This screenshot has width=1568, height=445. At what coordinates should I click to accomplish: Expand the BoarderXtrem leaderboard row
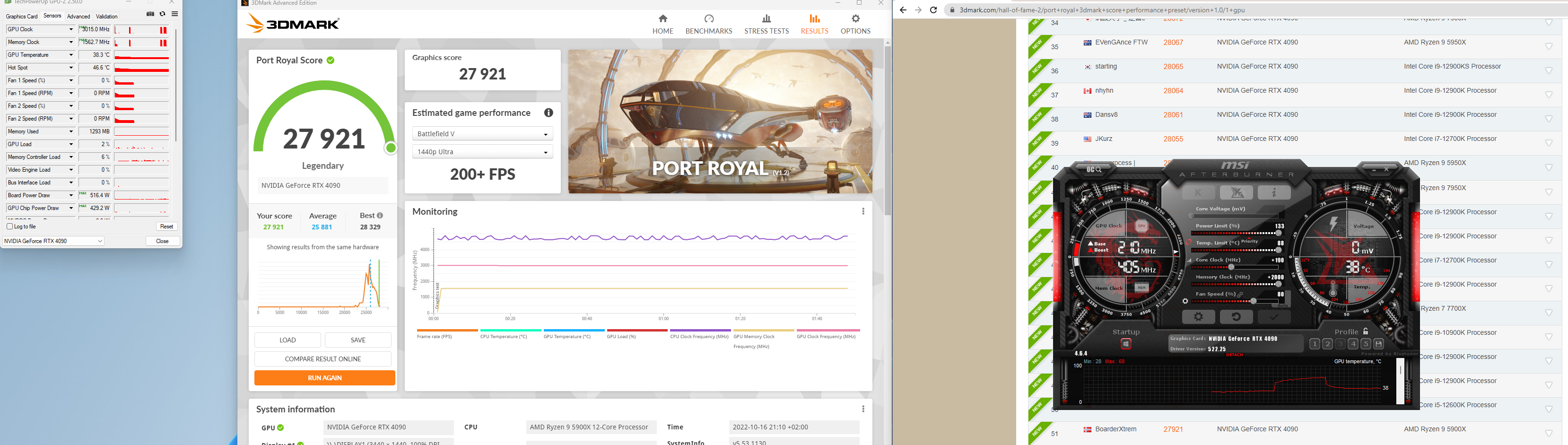tap(1549, 434)
